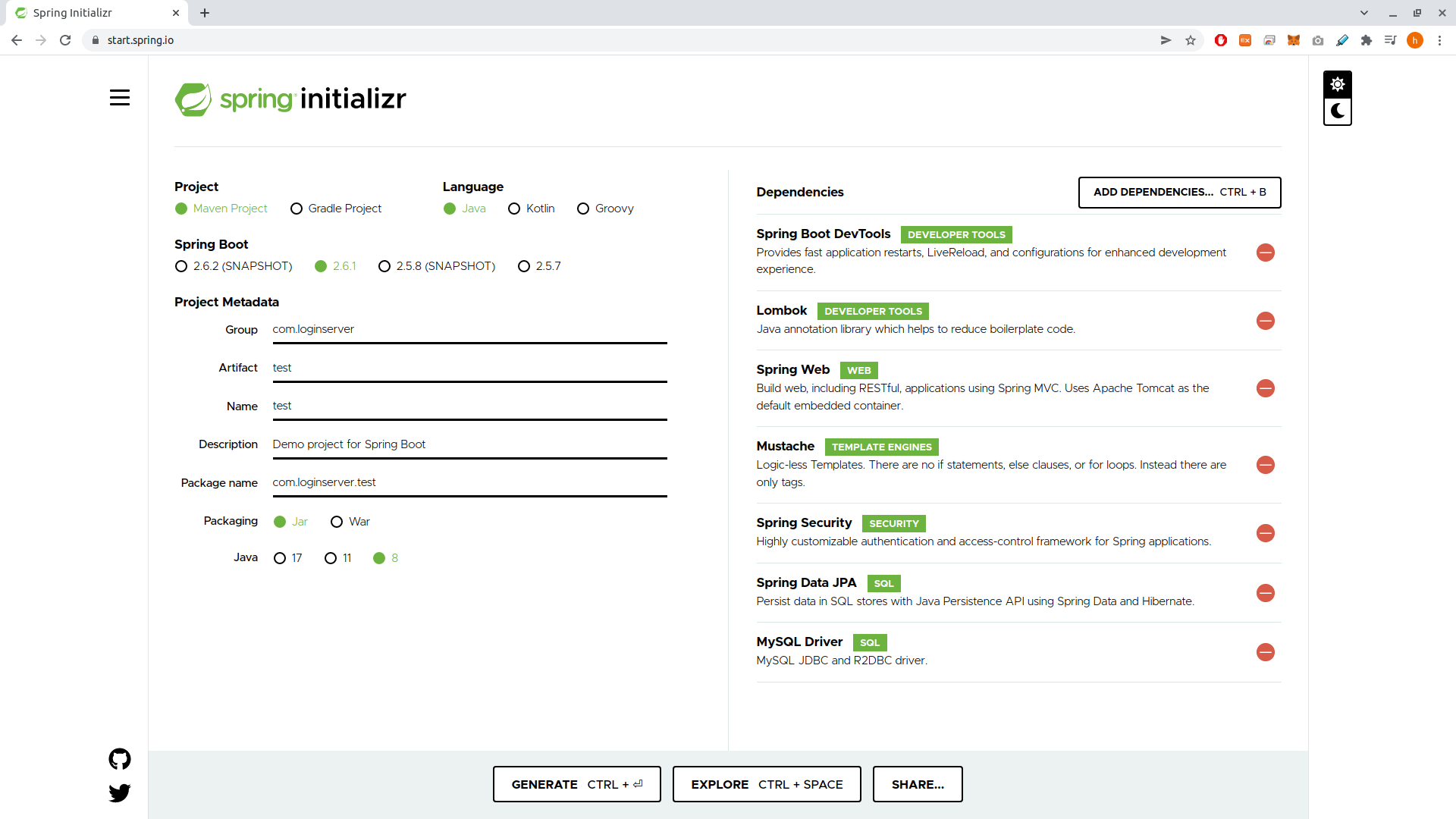Open the Twitter link icon

[x=120, y=793]
